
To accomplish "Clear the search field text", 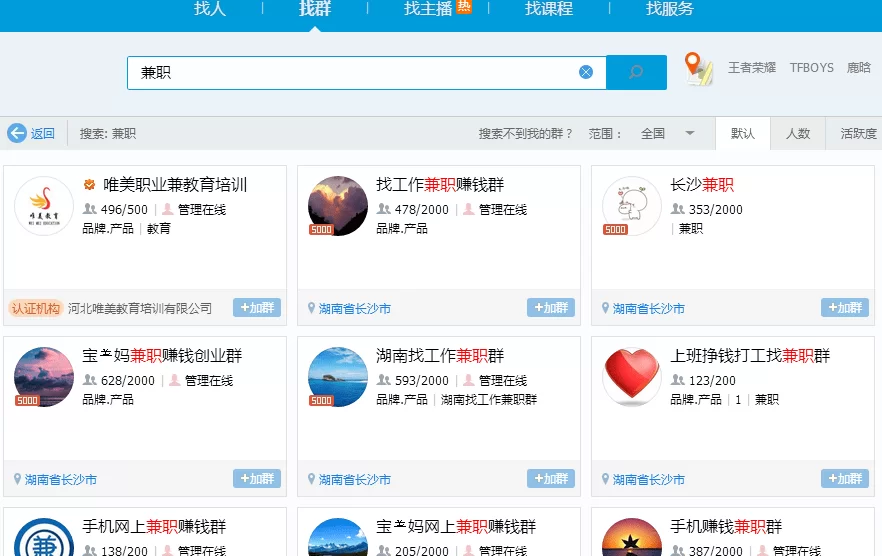I will [586, 72].
